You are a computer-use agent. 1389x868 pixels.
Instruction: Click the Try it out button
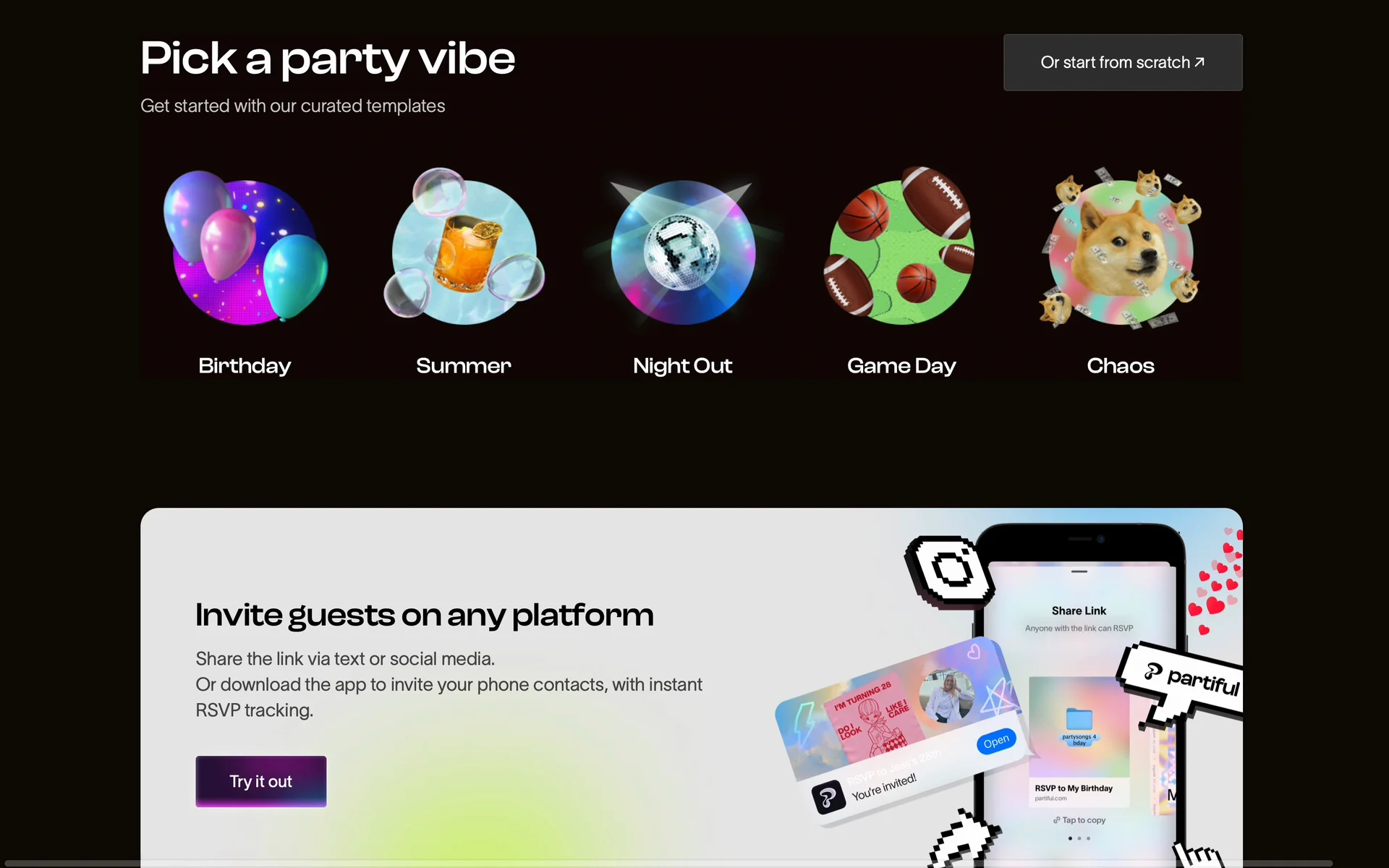pyautogui.click(x=261, y=781)
